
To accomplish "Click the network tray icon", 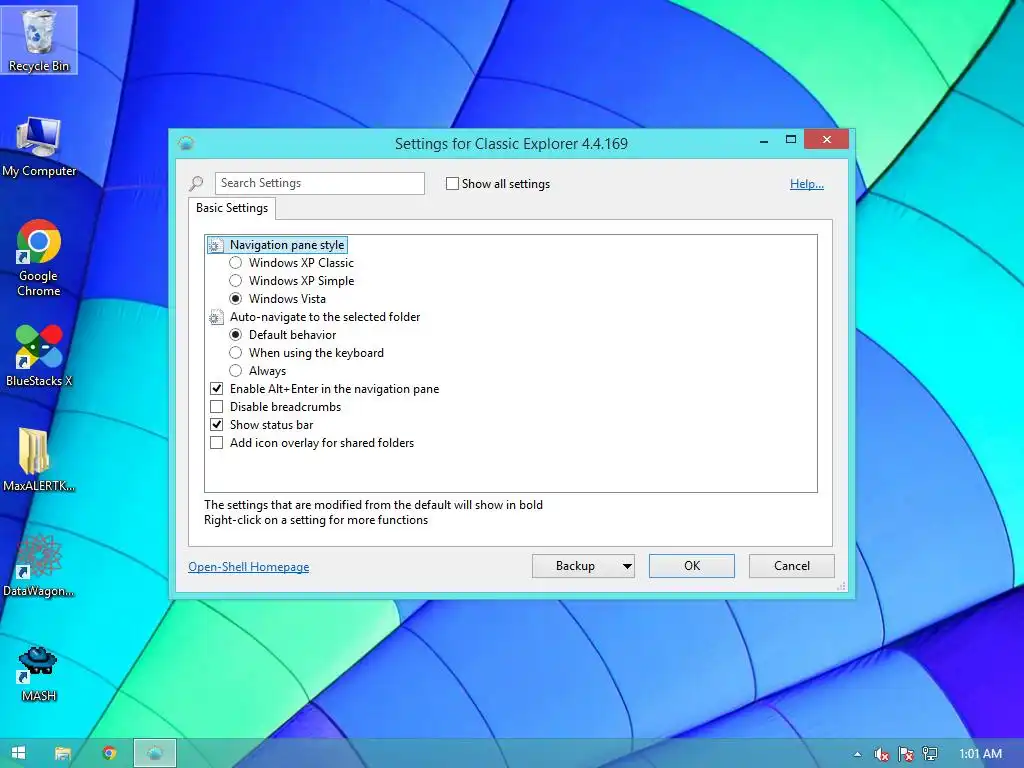I will [x=930, y=754].
